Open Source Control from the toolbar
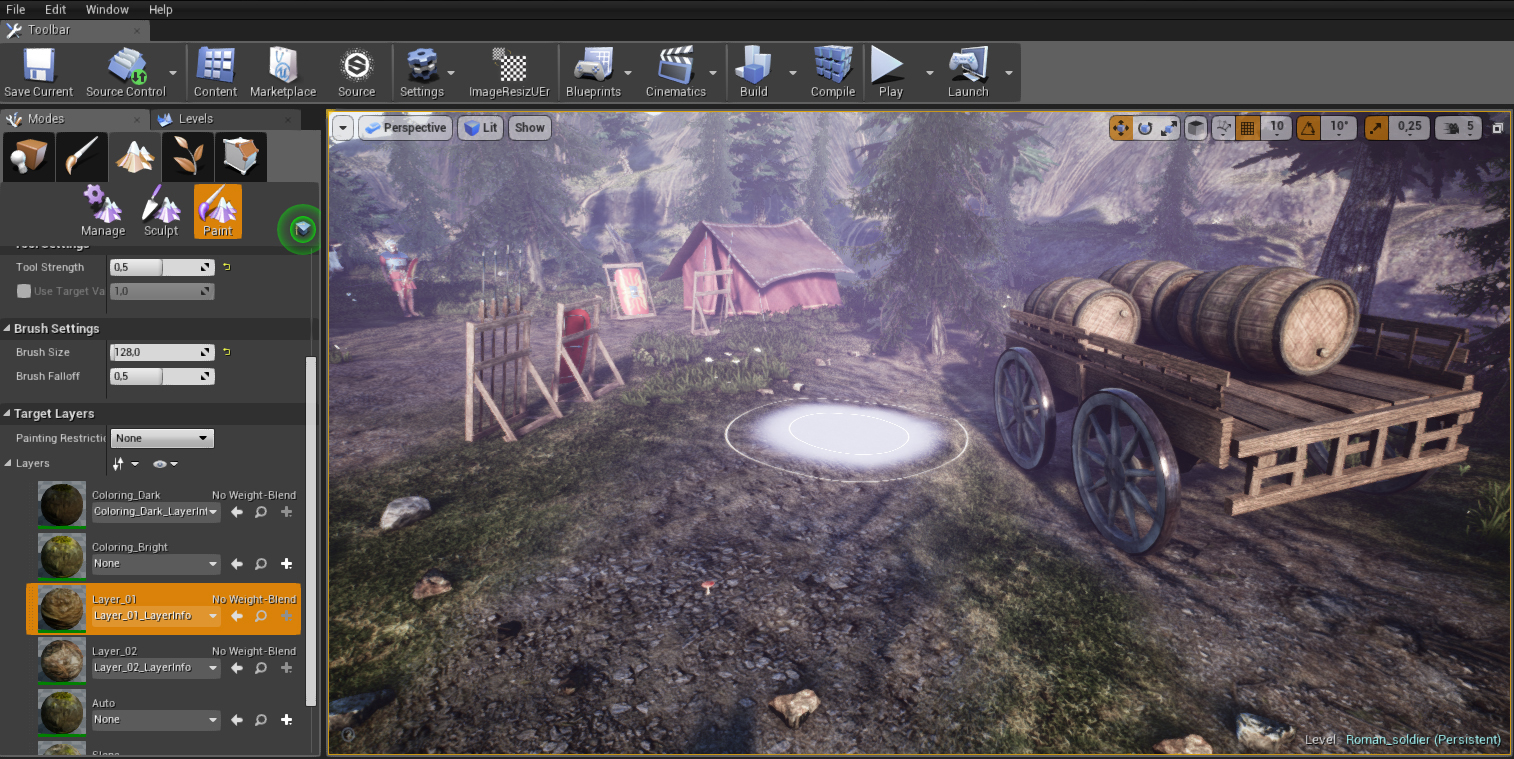Screen dimensions: 1514x759 click(125, 72)
